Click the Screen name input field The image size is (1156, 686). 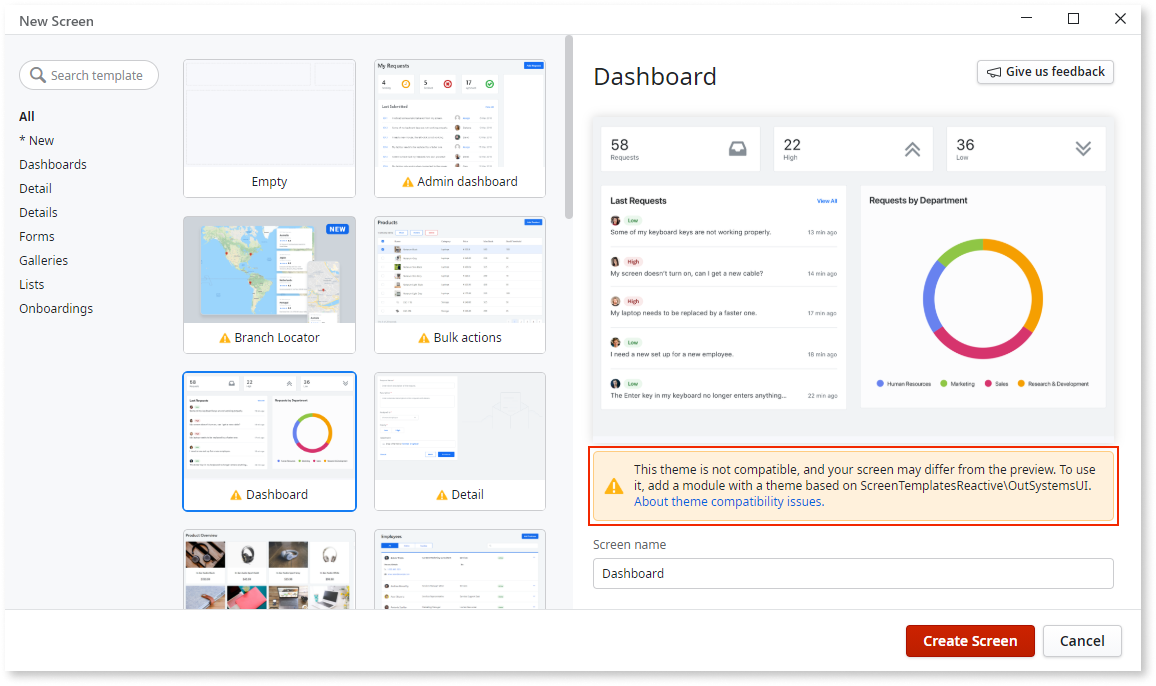[853, 573]
